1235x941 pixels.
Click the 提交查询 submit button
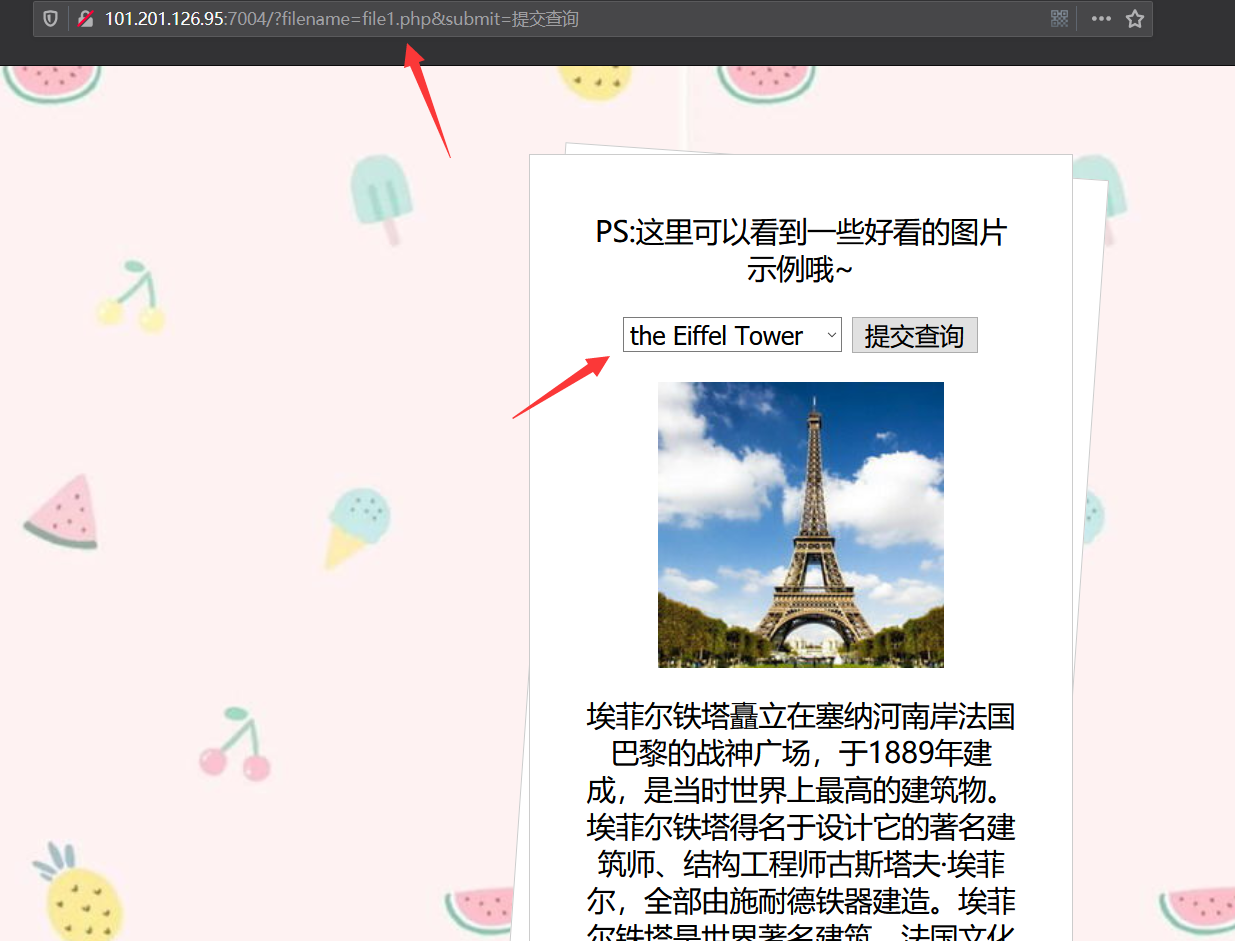pos(914,335)
